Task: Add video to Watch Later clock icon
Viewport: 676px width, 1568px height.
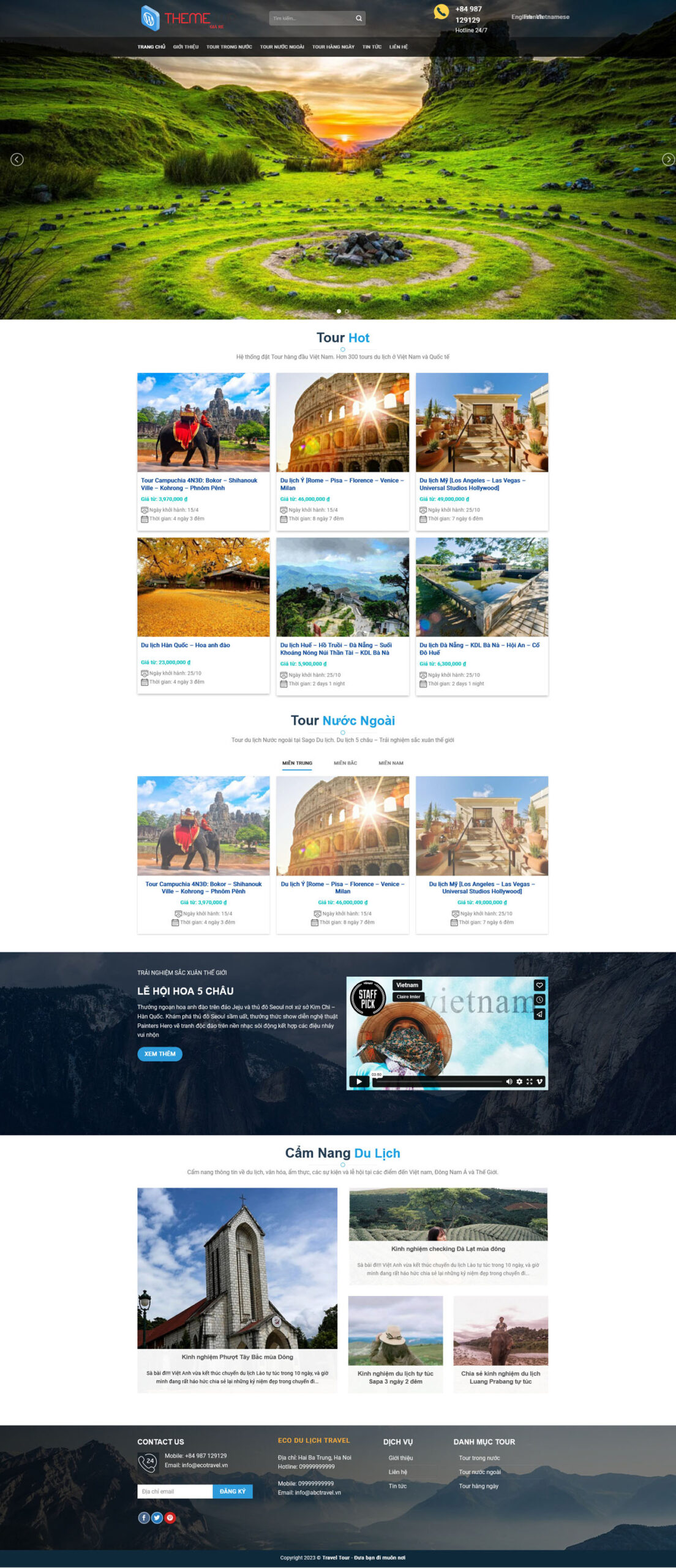Action: 539,1000
